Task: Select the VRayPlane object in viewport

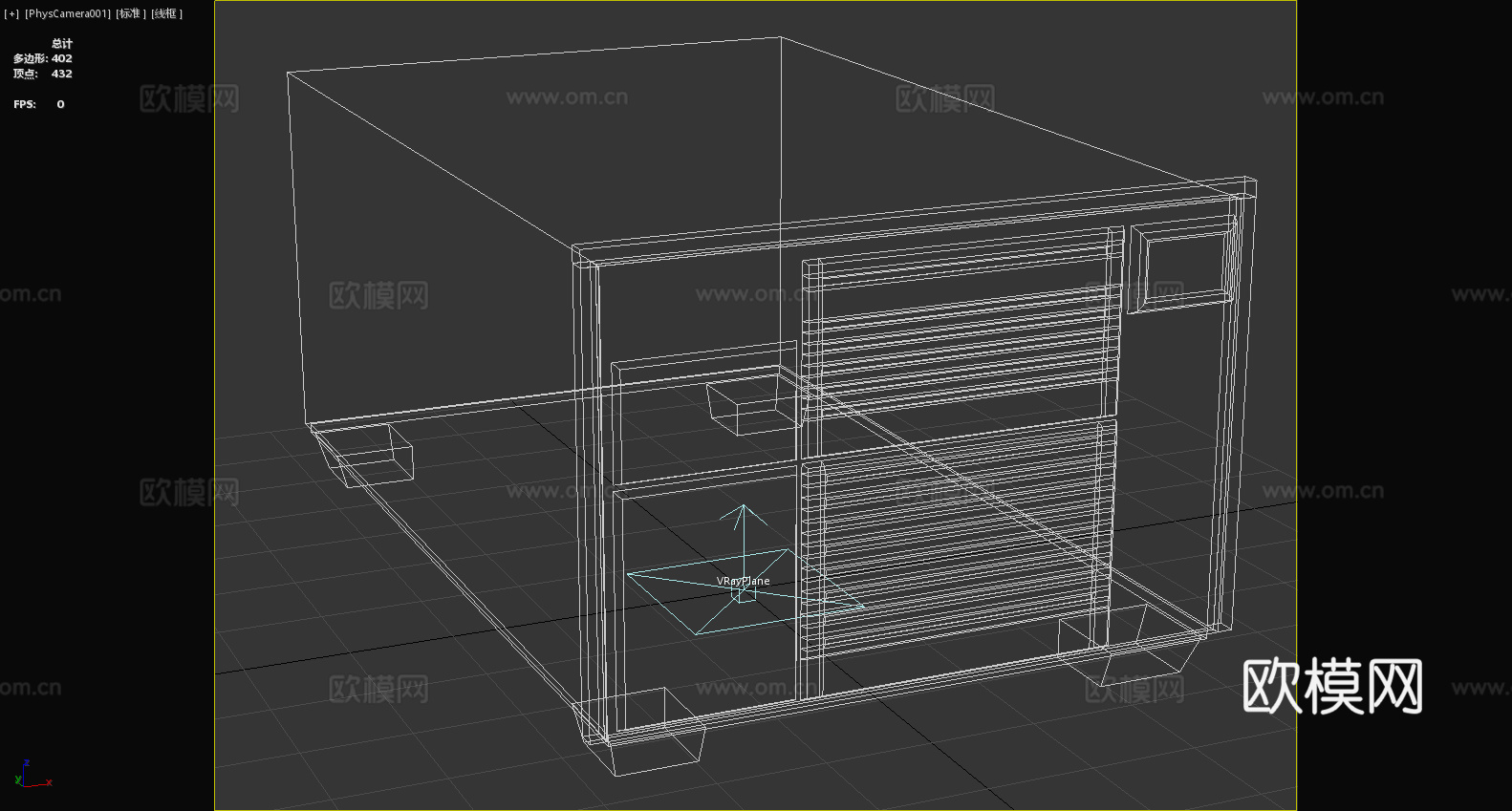Action: point(743,581)
